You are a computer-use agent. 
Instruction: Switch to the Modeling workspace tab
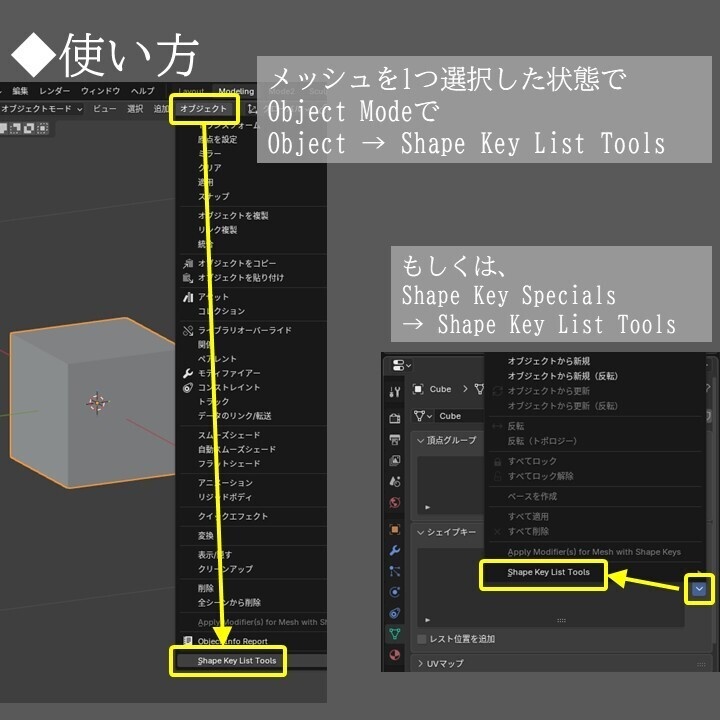[236, 91]
